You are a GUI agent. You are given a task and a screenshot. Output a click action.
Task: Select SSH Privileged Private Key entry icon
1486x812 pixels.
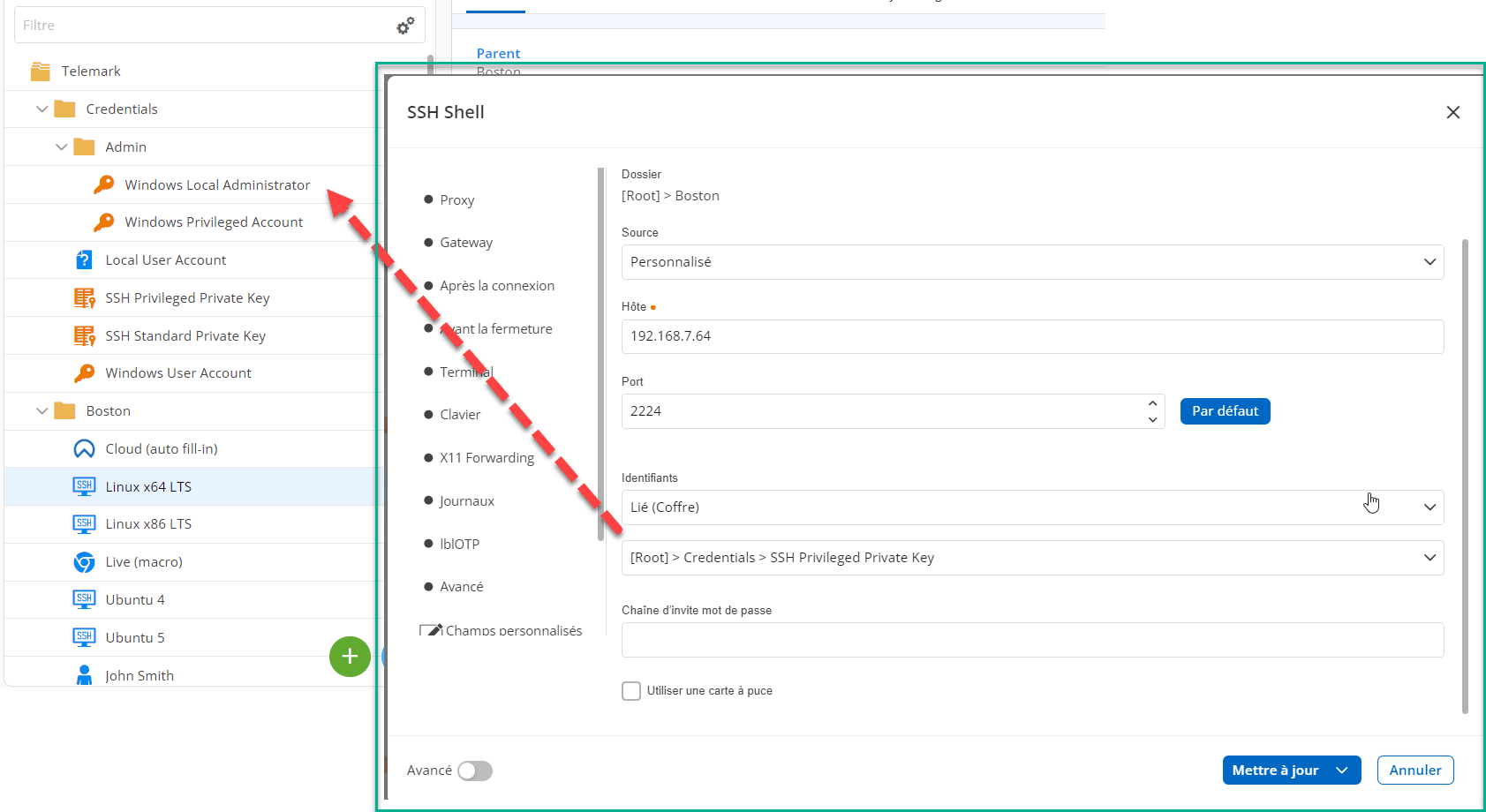(84, 298)
